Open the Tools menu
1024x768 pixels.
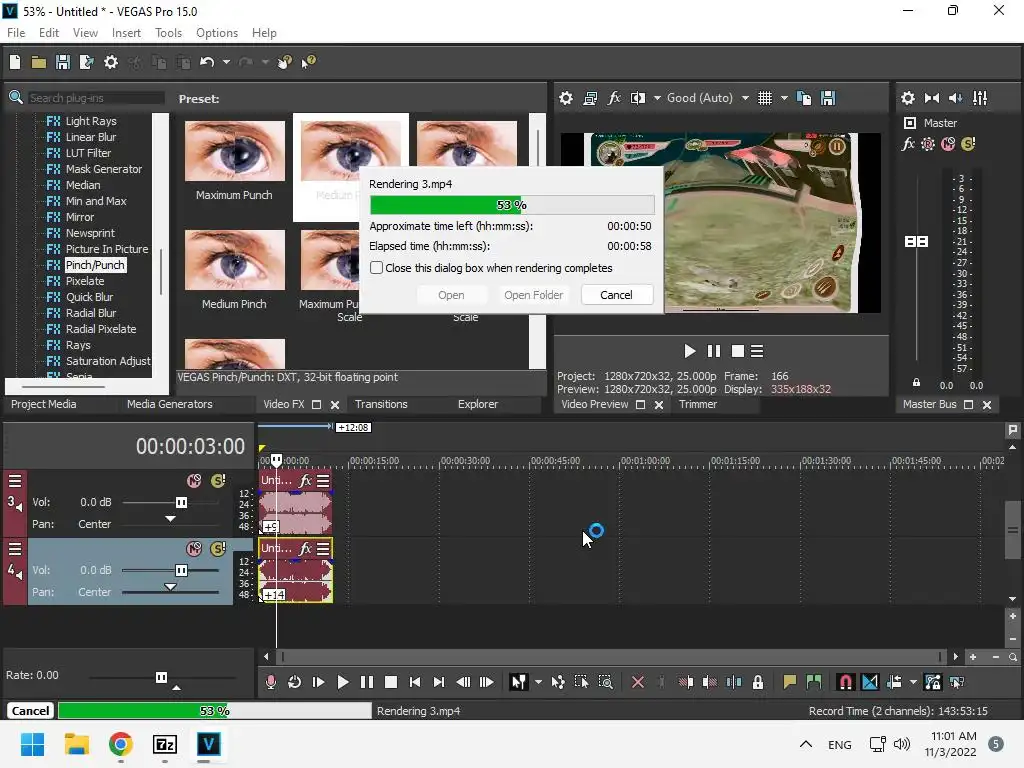[x=168, y=33]
